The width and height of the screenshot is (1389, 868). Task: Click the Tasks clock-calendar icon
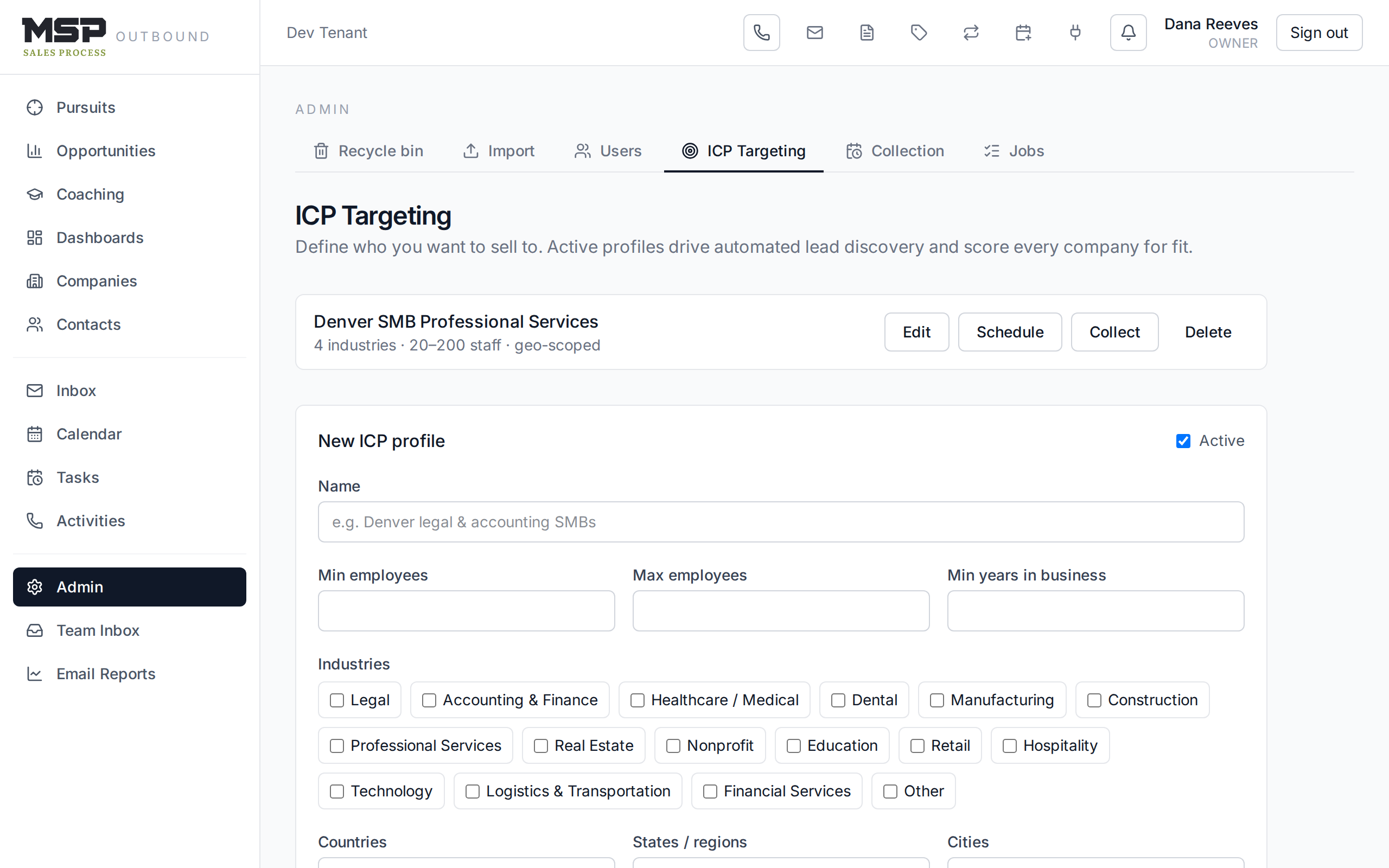click(x=35, y=477)
